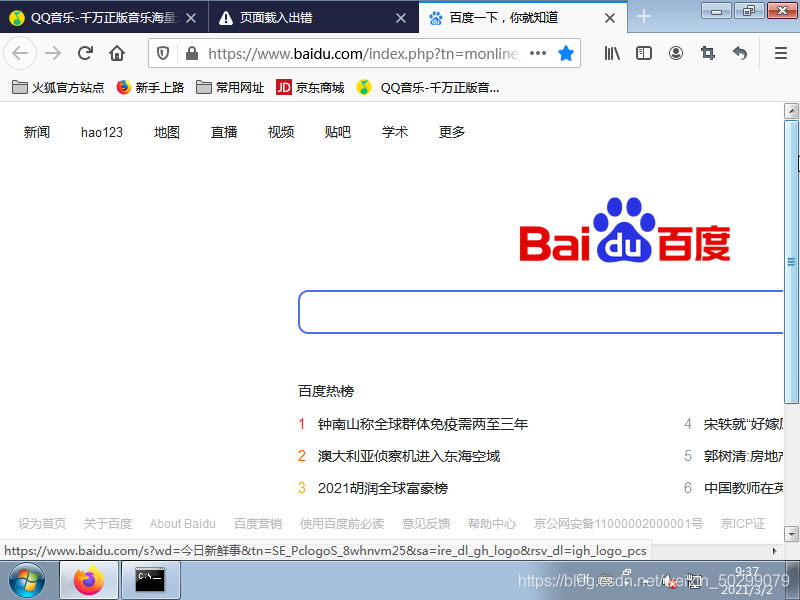The height and width of the screenshot is (600, 800).
Task: Open 关于百度 footer link
Action: point(108,523)
